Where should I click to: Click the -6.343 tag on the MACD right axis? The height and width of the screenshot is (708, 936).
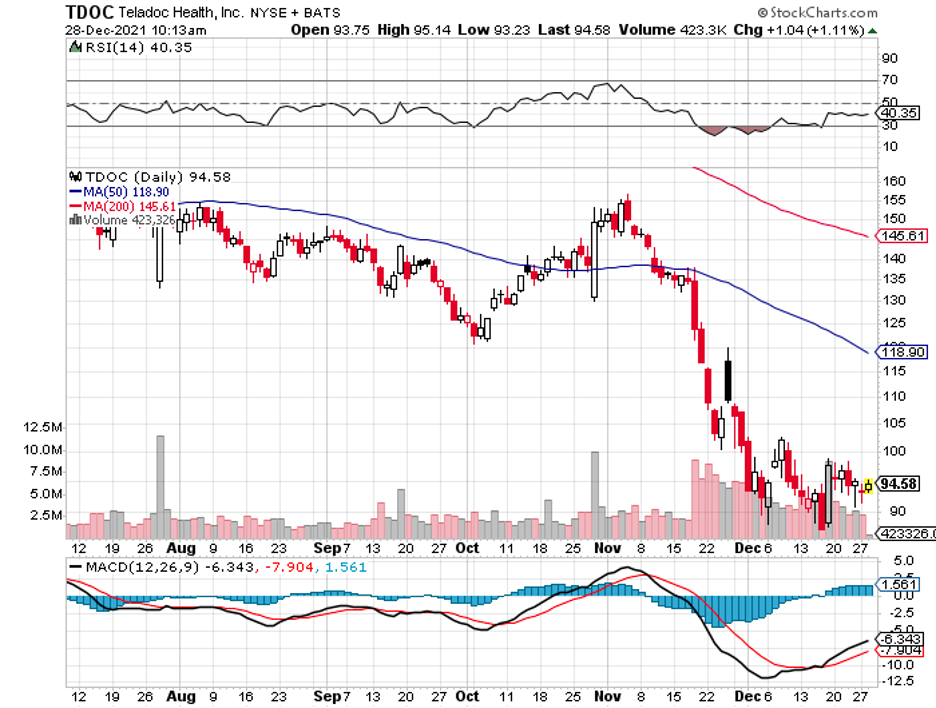pyautogui.click(x=901, y=639)
